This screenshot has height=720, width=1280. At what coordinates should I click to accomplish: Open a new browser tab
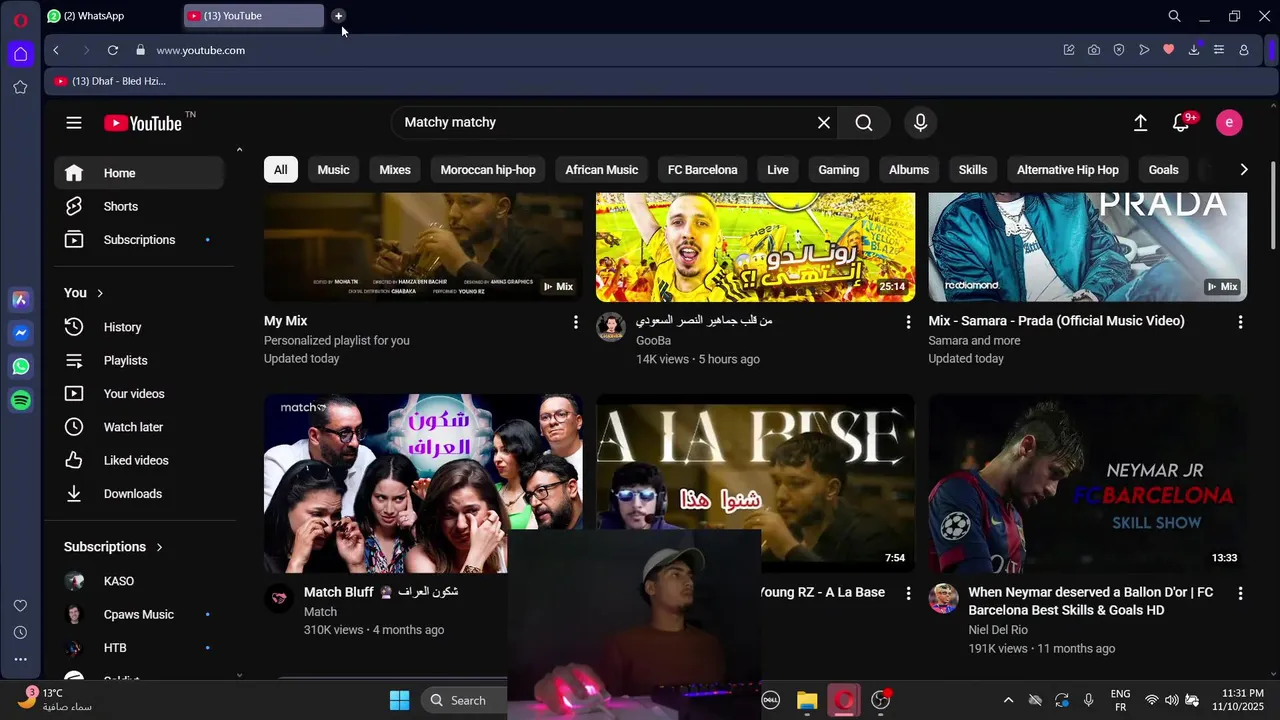338,16
